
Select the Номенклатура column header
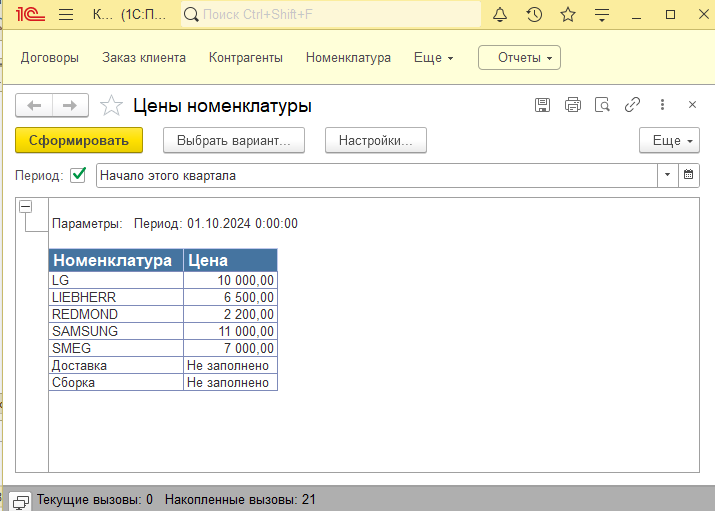point(116,260)
